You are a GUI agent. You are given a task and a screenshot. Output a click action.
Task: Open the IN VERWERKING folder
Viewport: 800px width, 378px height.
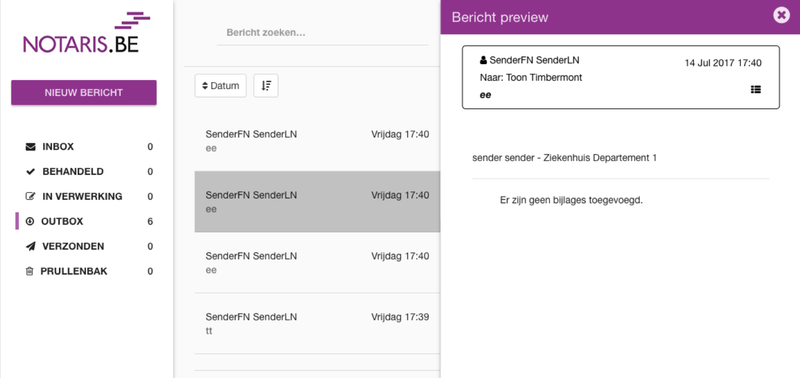click(84, 196)
